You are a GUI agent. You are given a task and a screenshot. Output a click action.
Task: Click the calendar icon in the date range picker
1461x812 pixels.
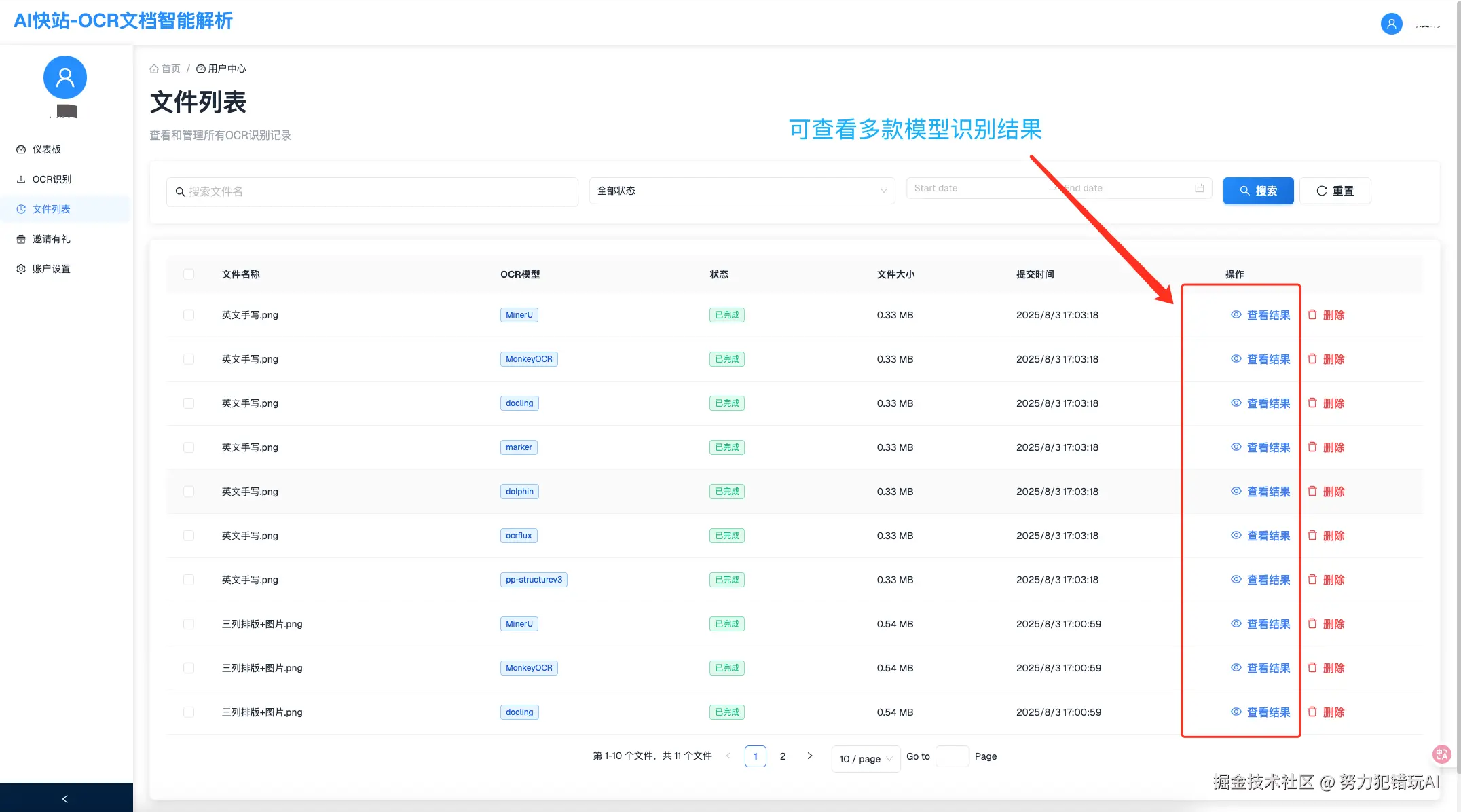click(x=1199, y=188)
